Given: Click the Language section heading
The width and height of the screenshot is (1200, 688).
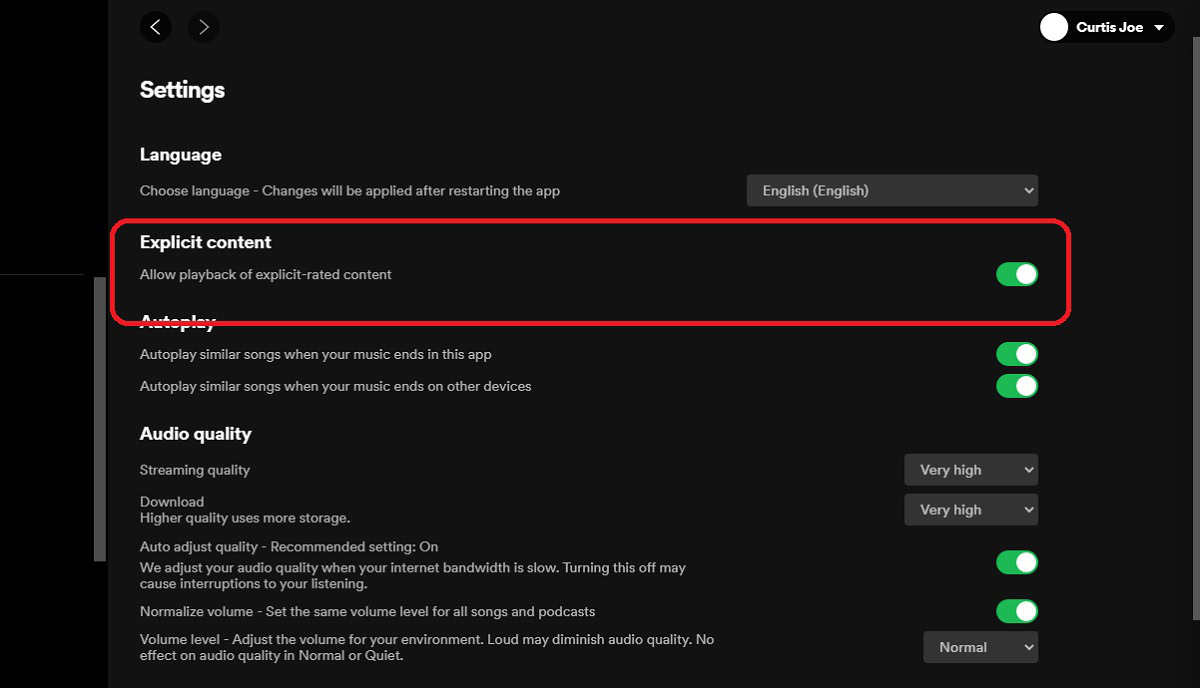Looking at the screenshot, I should [181, 155].
